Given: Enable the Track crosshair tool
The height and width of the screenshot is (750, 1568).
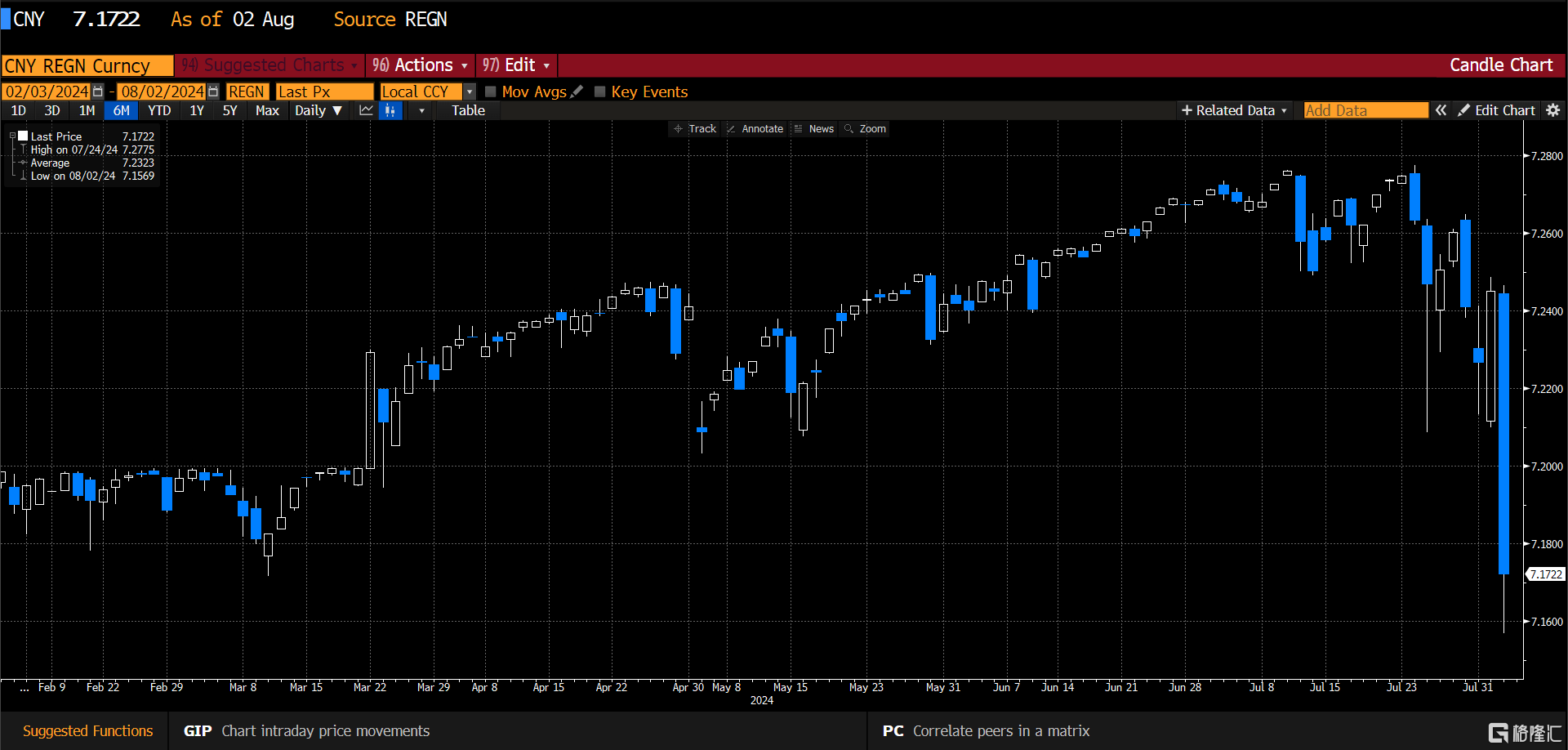Looking at the screenshot, I should click(694, 129).
